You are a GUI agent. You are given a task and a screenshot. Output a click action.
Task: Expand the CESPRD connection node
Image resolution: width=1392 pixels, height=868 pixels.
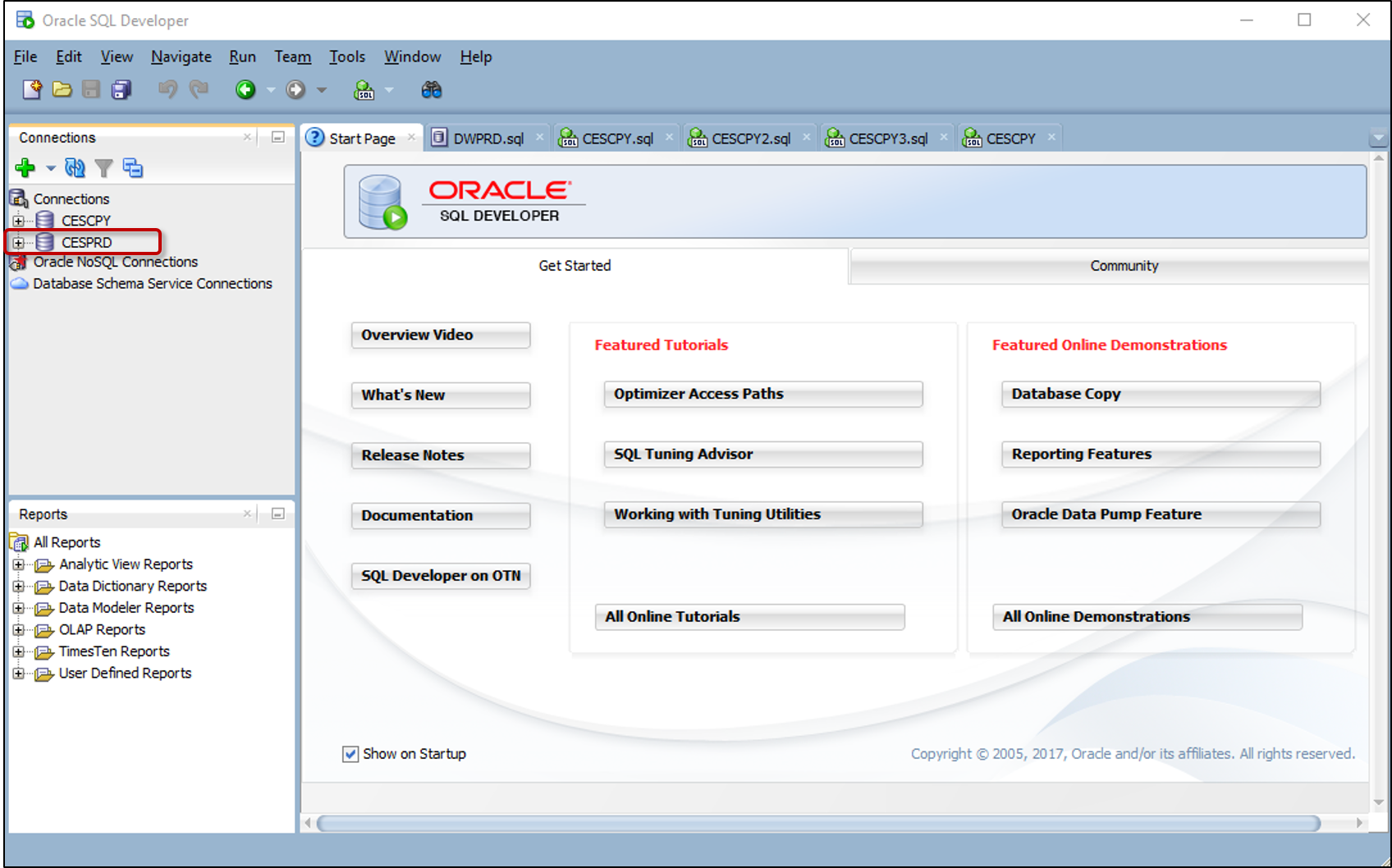pos(18,243)
